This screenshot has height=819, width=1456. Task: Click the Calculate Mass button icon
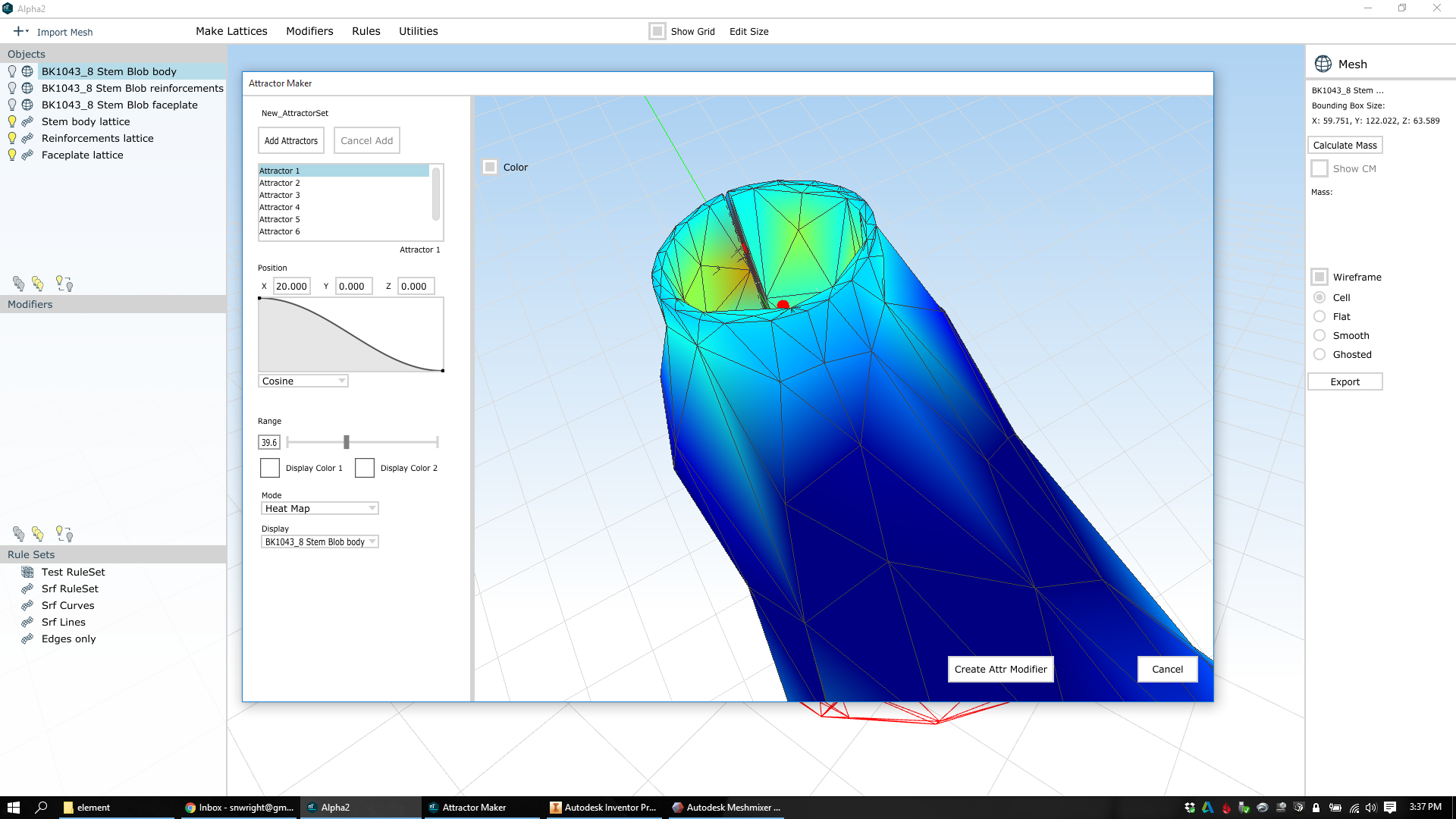[x=1345, y=145]
